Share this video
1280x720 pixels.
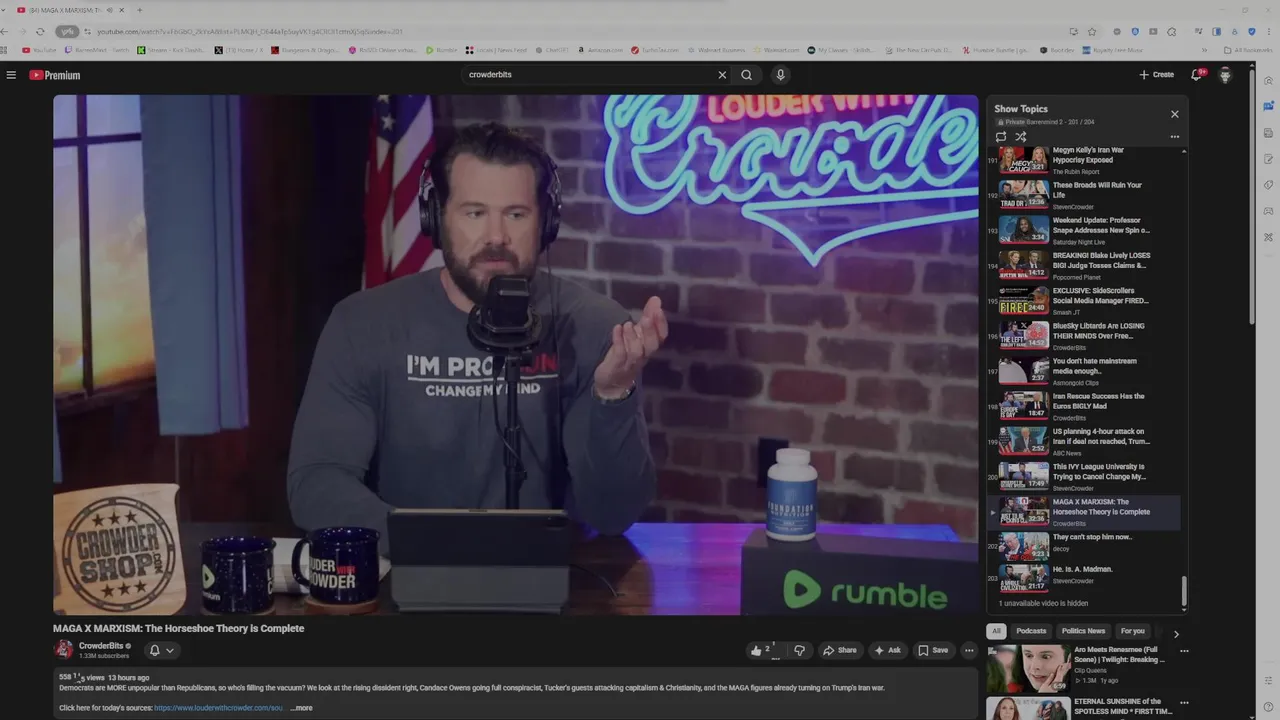[840, 650]
